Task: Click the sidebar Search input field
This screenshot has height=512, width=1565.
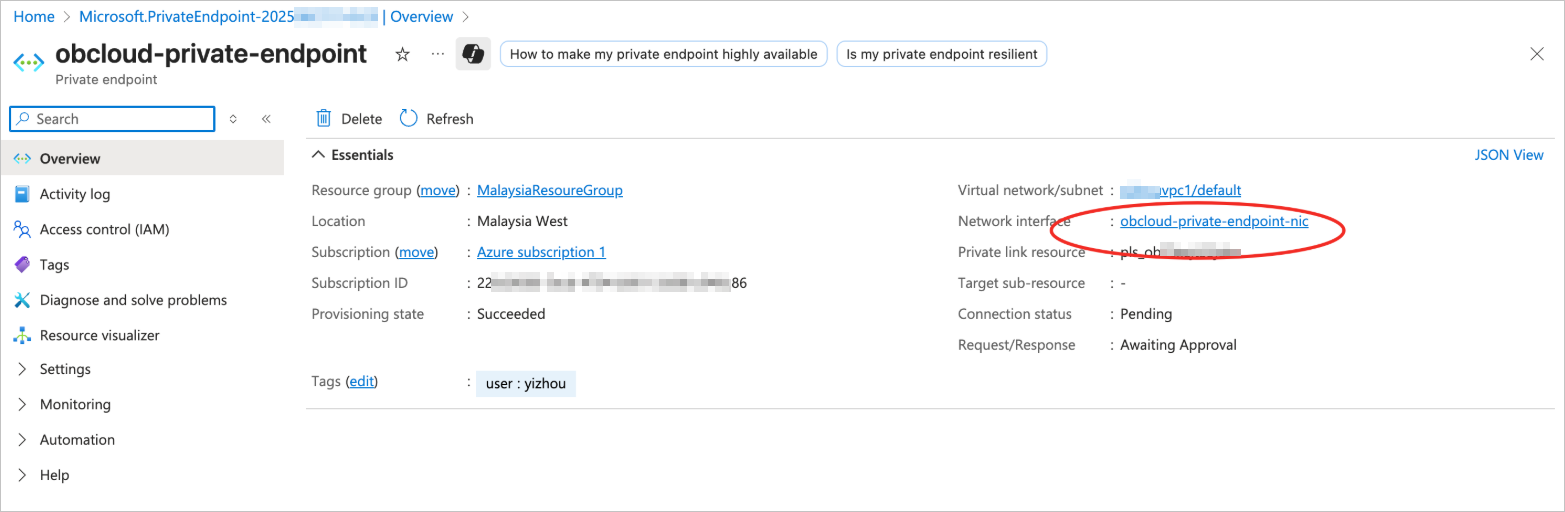Action: (x=120, y=119)
